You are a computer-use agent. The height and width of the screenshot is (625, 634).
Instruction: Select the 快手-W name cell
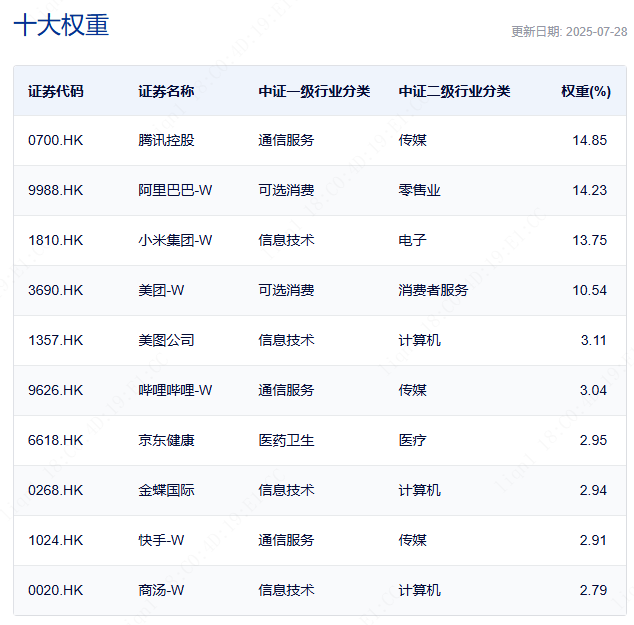(161, 540)
